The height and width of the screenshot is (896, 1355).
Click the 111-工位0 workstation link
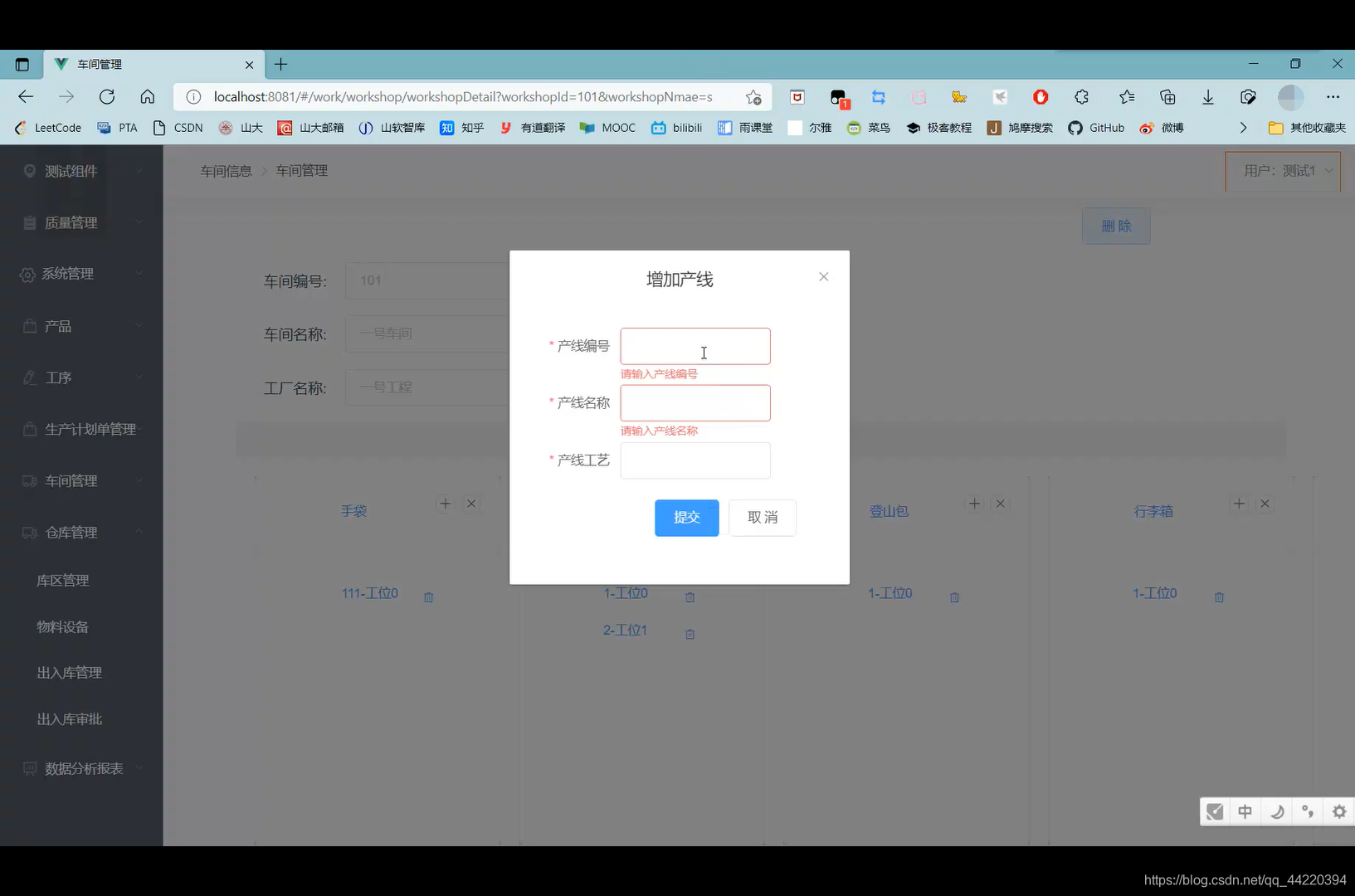tap(370, 593)
